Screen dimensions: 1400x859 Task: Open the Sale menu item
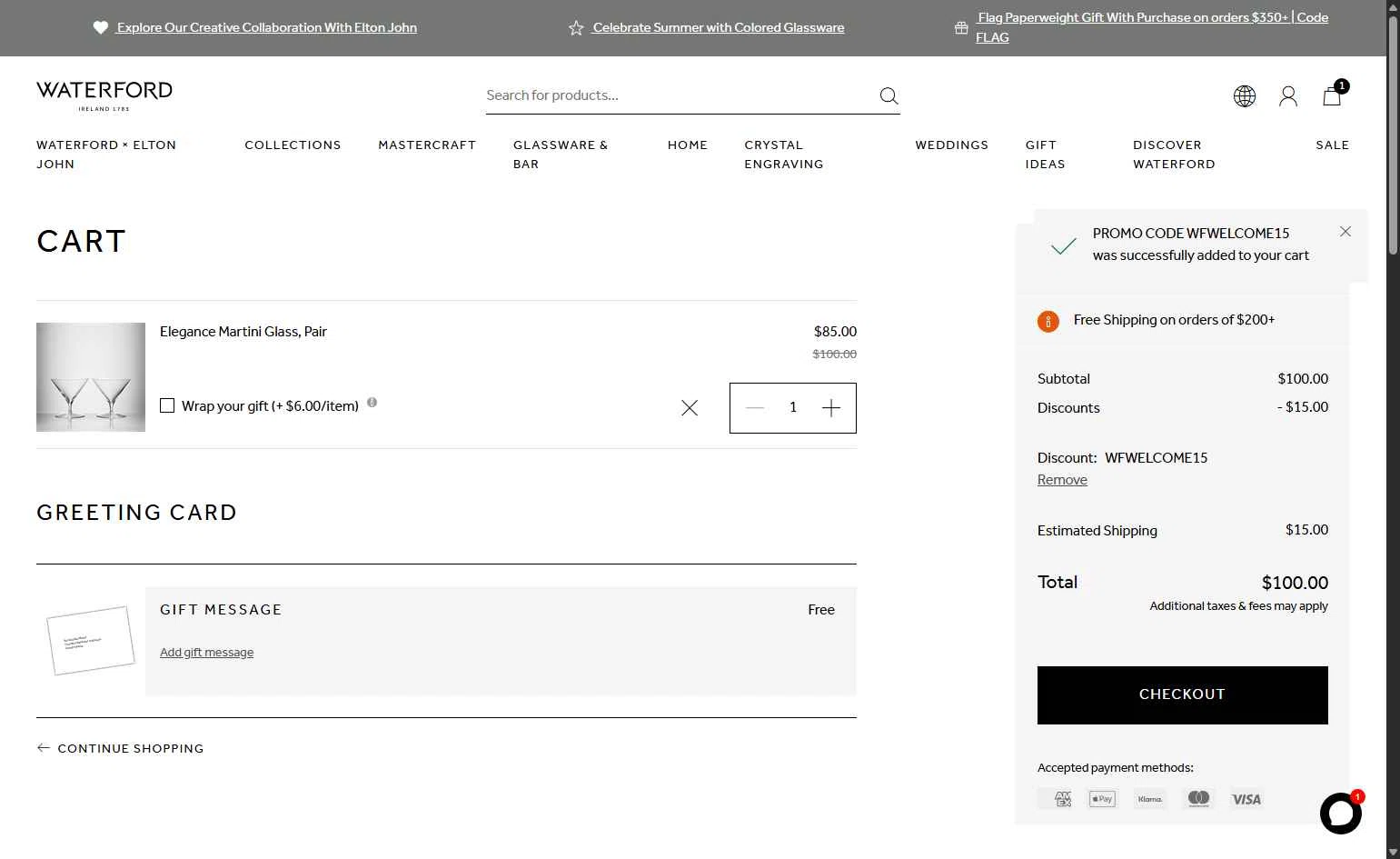pos(1332,145)
